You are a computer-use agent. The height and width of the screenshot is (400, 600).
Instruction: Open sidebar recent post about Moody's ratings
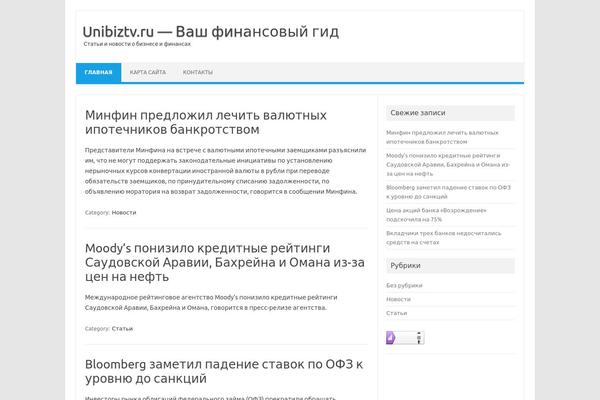(x=448, y=165)
